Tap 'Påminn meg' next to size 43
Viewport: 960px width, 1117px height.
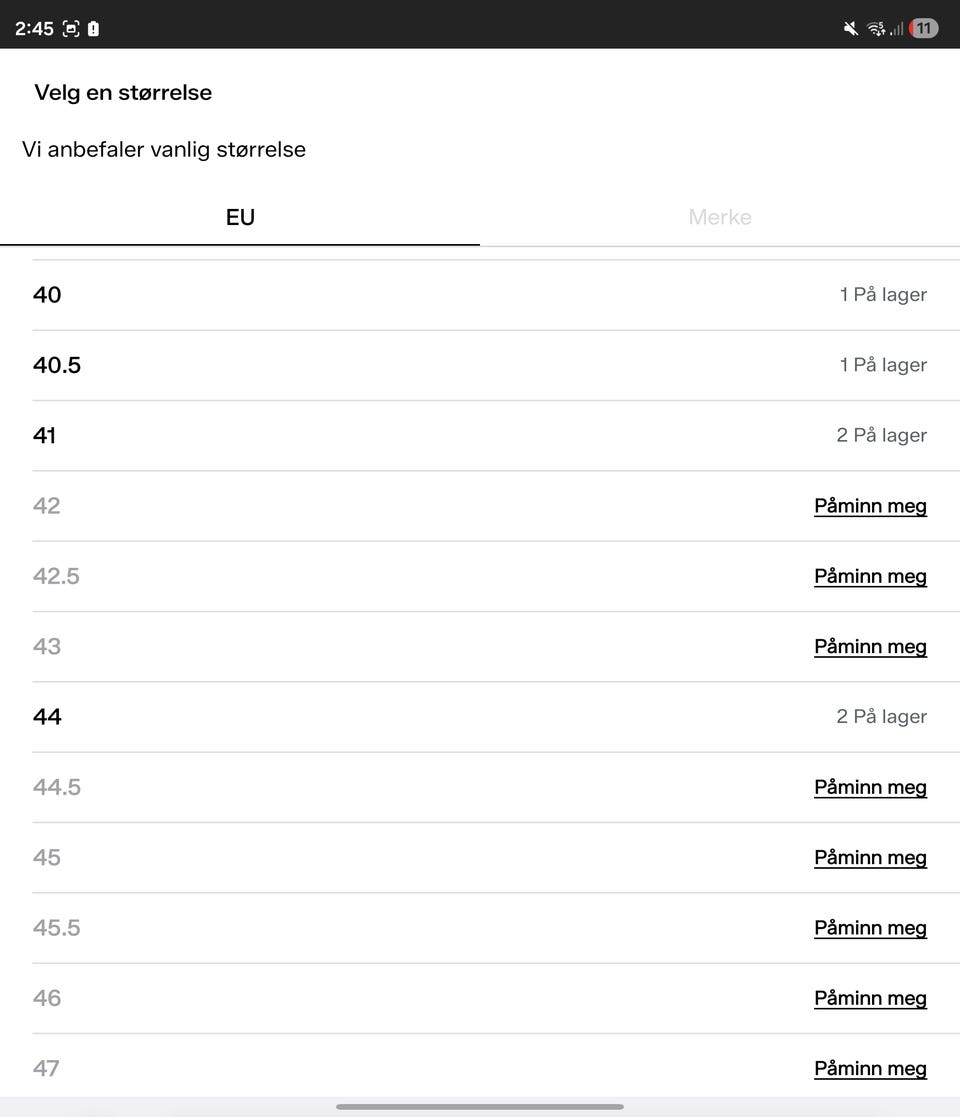tap(870, 647)
